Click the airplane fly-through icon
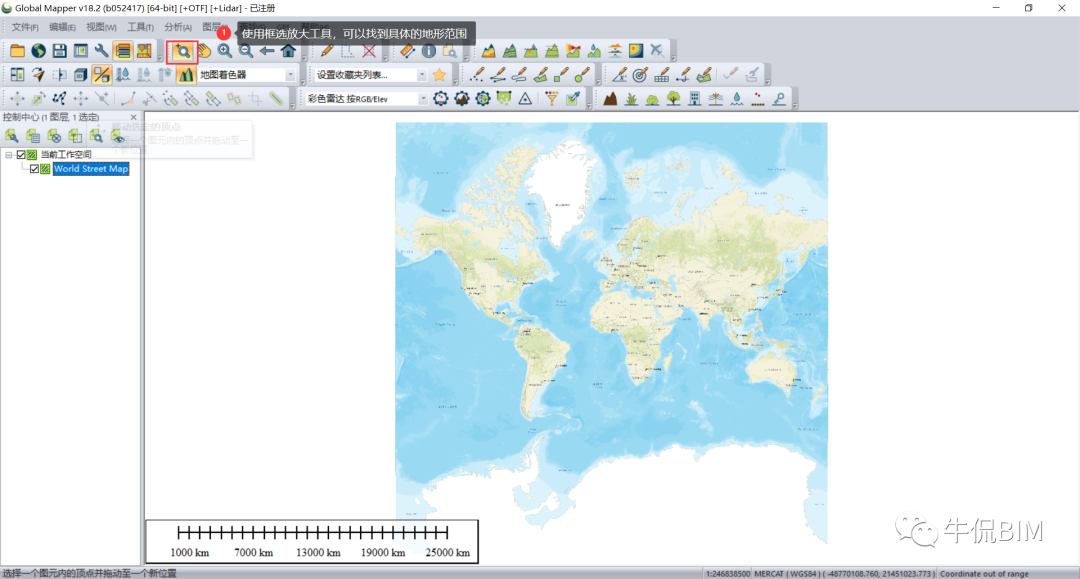 (657, 51)
